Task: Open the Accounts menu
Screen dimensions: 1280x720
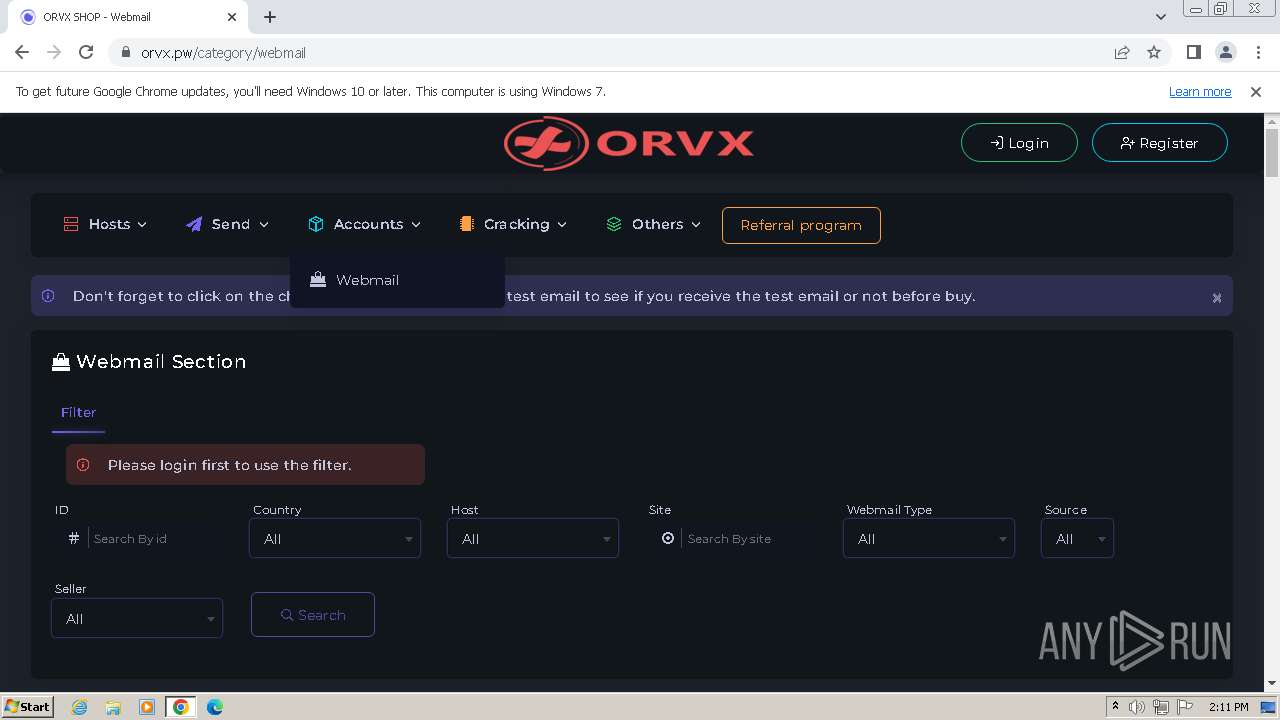Action: coord(364,224)
